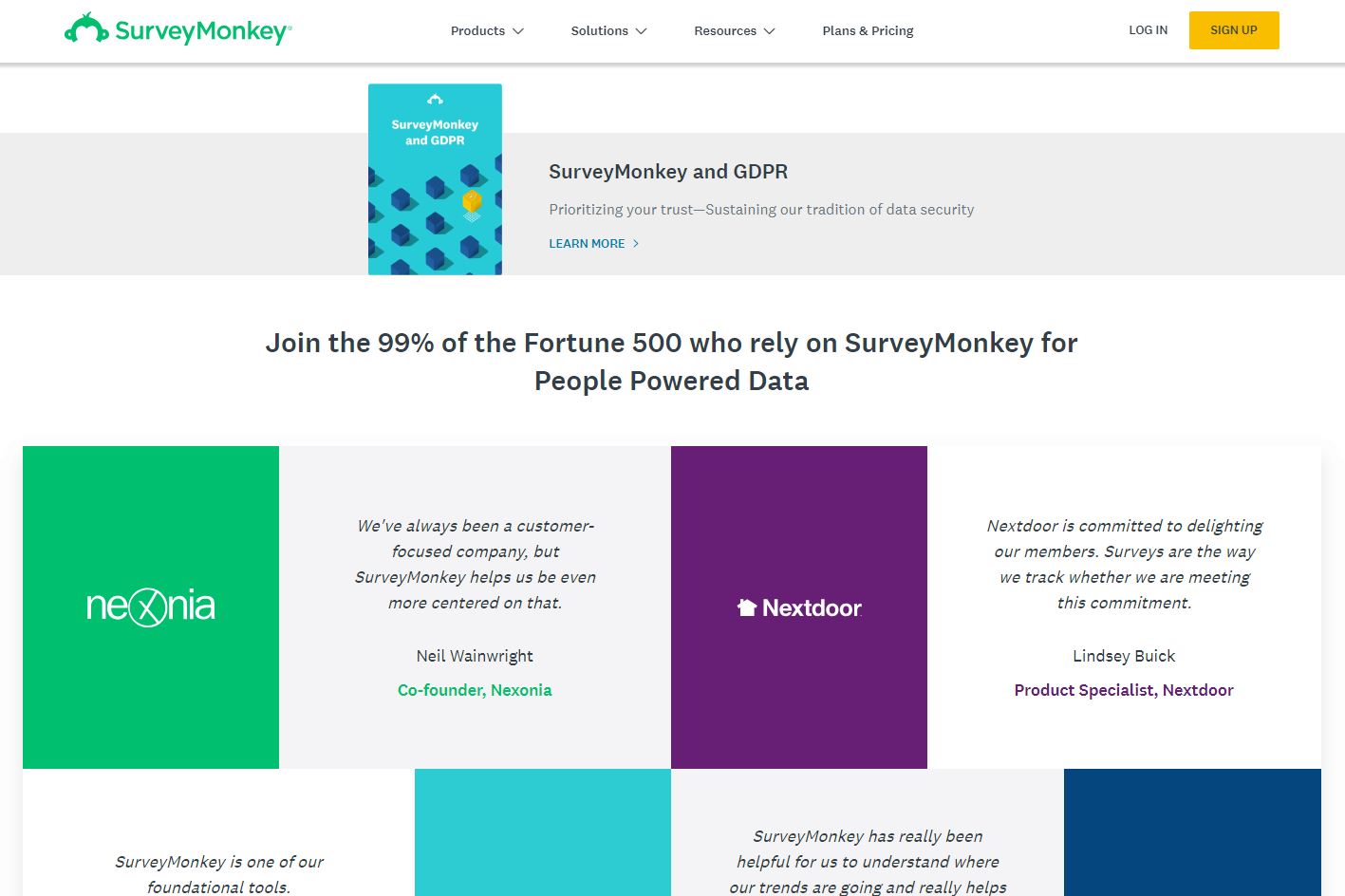Open the Plans & Pricing page
This screenshot has width=1345, height=896.
point(868,31)
